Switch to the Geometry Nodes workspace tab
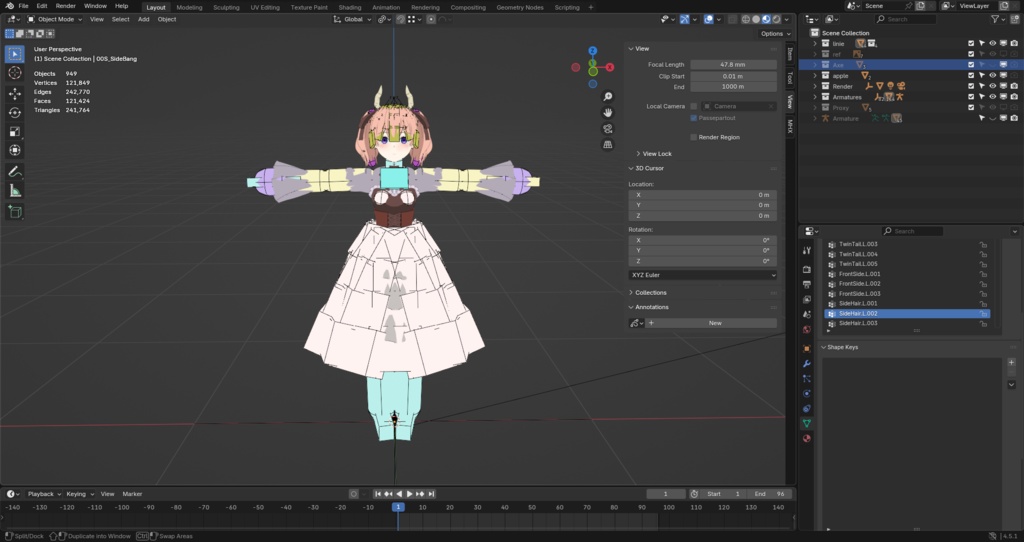 [x=520, y=7]
